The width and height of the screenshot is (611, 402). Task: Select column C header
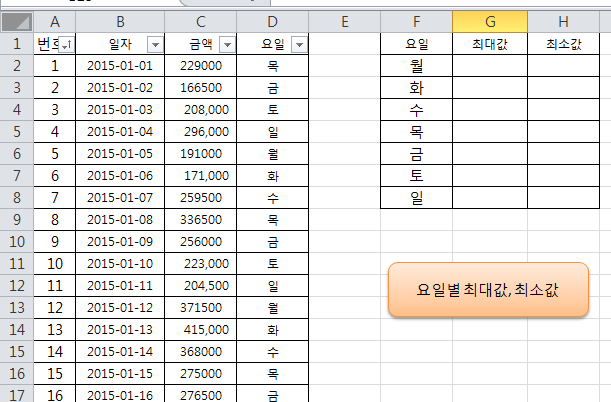(200, 22)
